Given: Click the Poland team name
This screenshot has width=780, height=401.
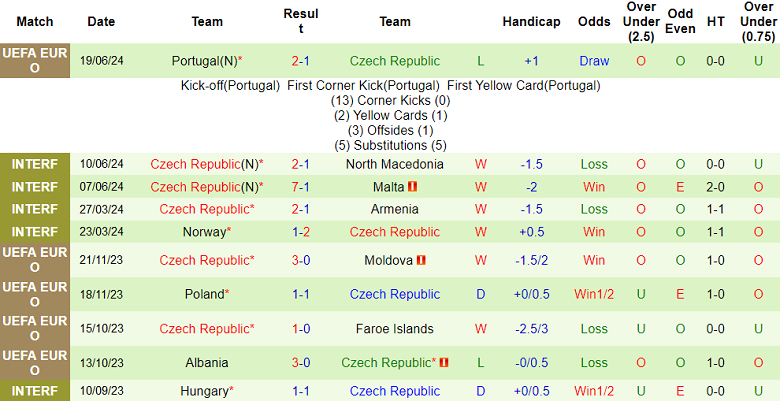Looking at the screenshot, I should [204, 294].
